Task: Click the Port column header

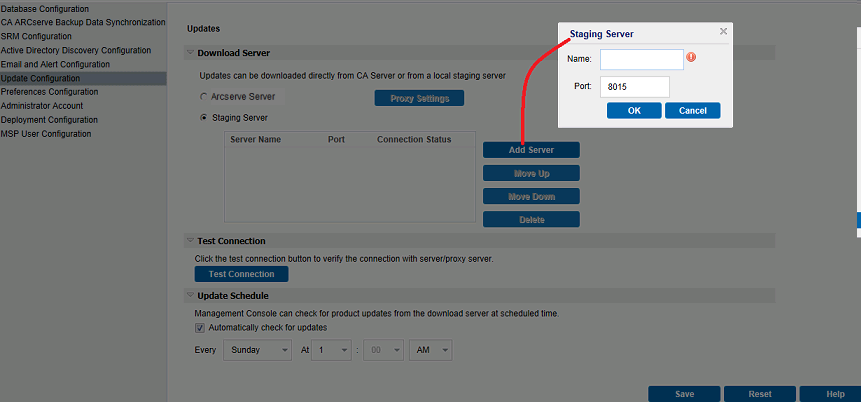Action: (x=336, y=139)
